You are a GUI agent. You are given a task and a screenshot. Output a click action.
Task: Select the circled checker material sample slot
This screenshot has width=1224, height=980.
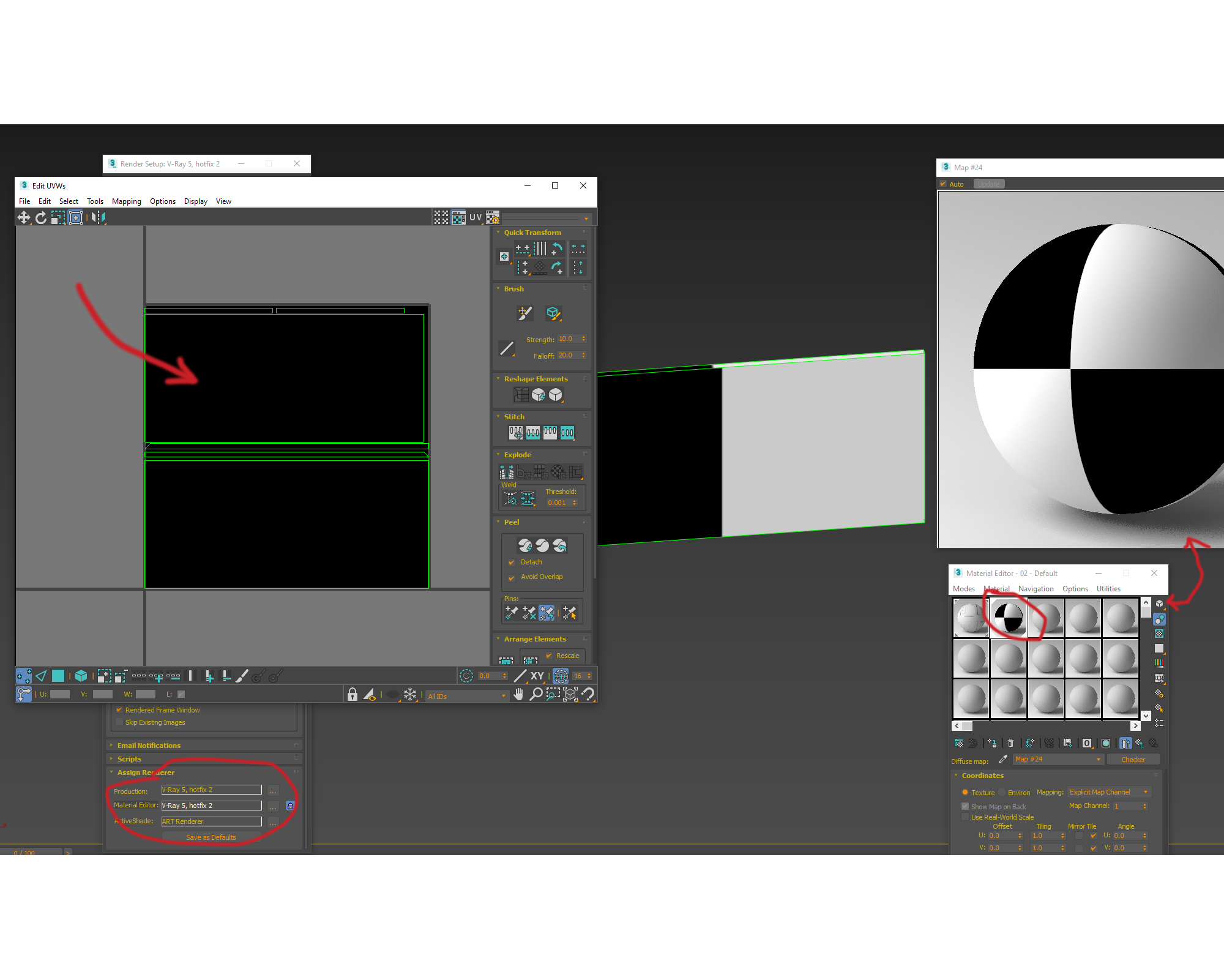[x=1009, y=618]
